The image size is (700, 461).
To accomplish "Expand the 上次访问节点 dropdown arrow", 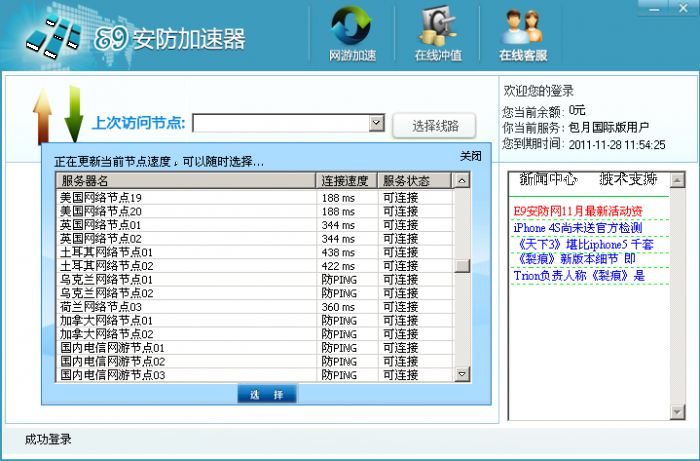I will tap(376, 123).
